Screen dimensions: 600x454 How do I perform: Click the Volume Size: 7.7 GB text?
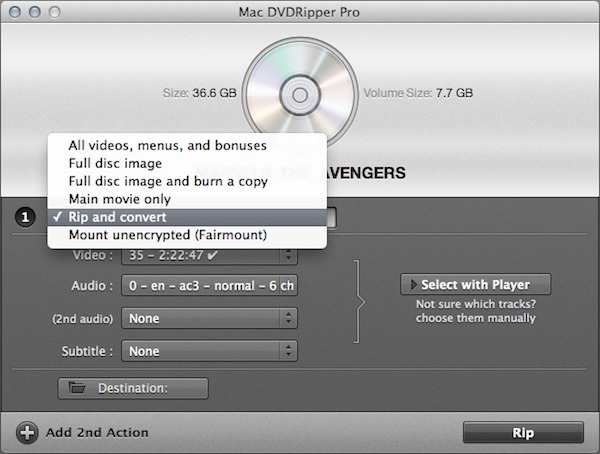pyautogui.click(x=418, y=93)
